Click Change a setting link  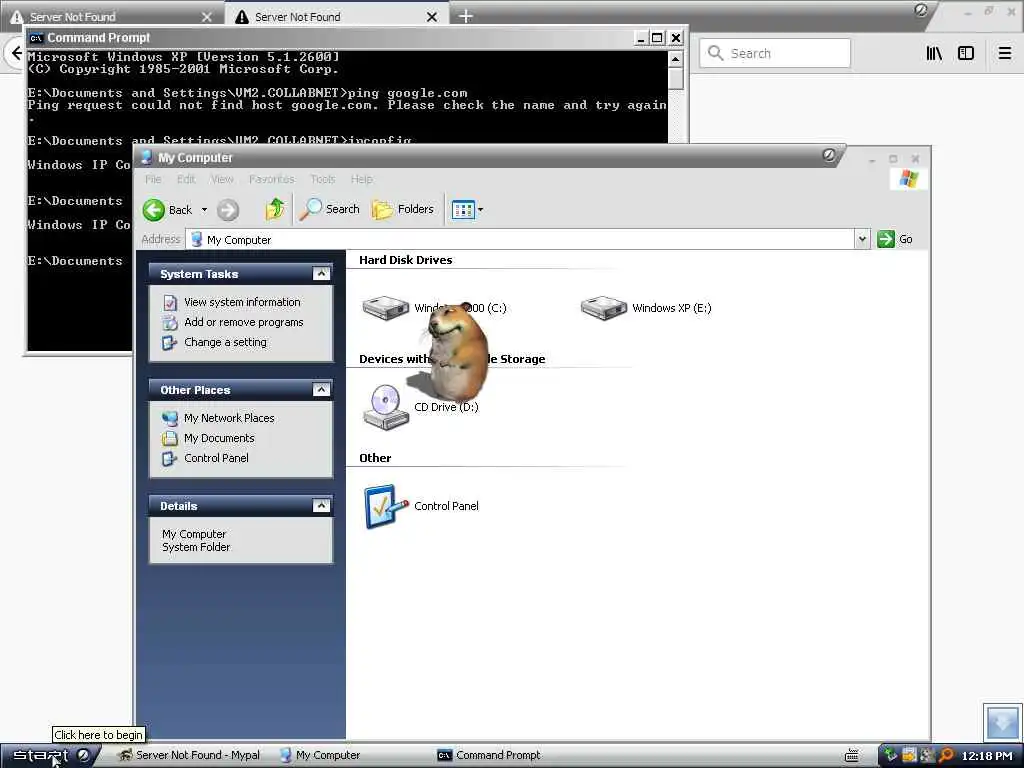225,342
